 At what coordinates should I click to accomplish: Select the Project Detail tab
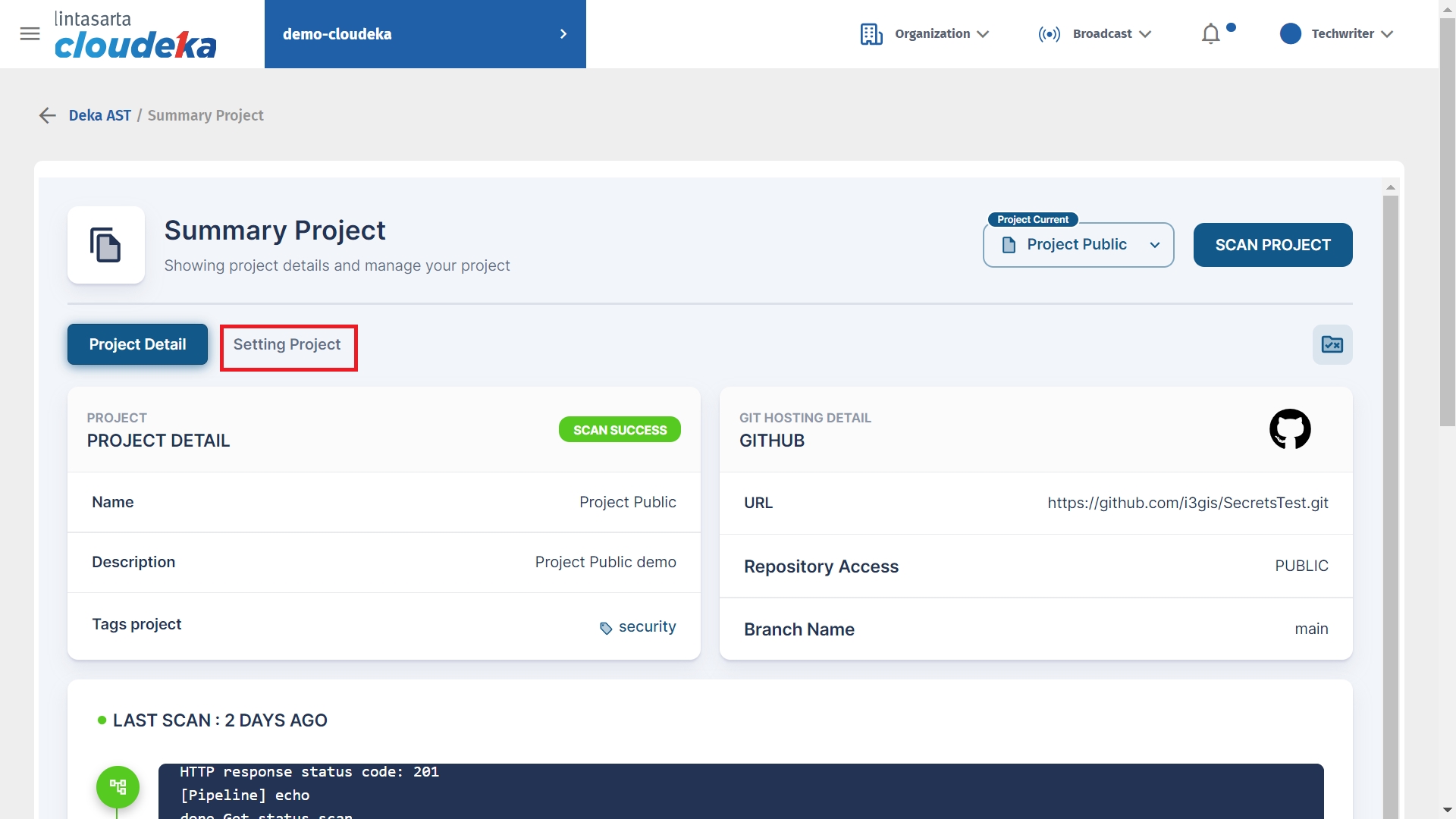pyautogui.click(x=137, y=345)
